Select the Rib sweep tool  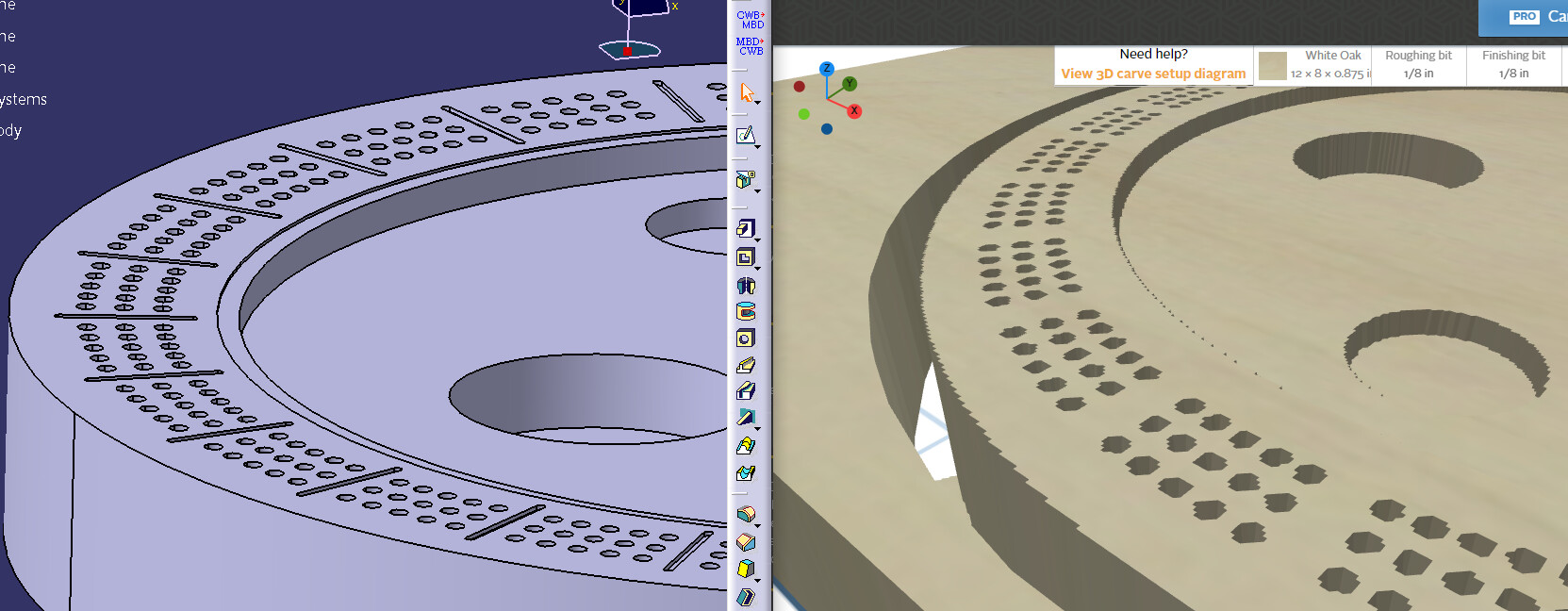coord(746,365)
